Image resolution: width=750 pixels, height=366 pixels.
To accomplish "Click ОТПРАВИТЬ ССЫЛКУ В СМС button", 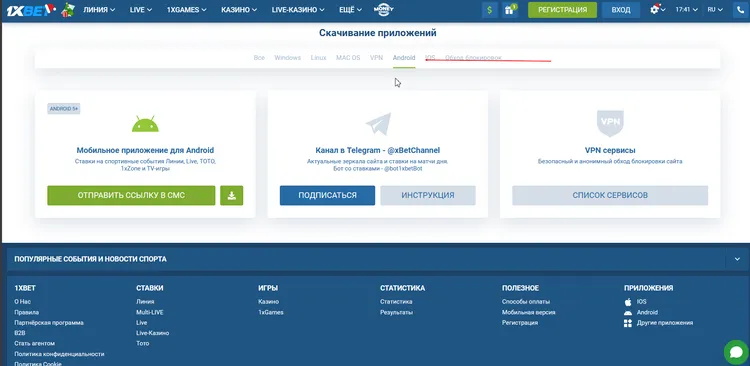I will pos(131,196).
